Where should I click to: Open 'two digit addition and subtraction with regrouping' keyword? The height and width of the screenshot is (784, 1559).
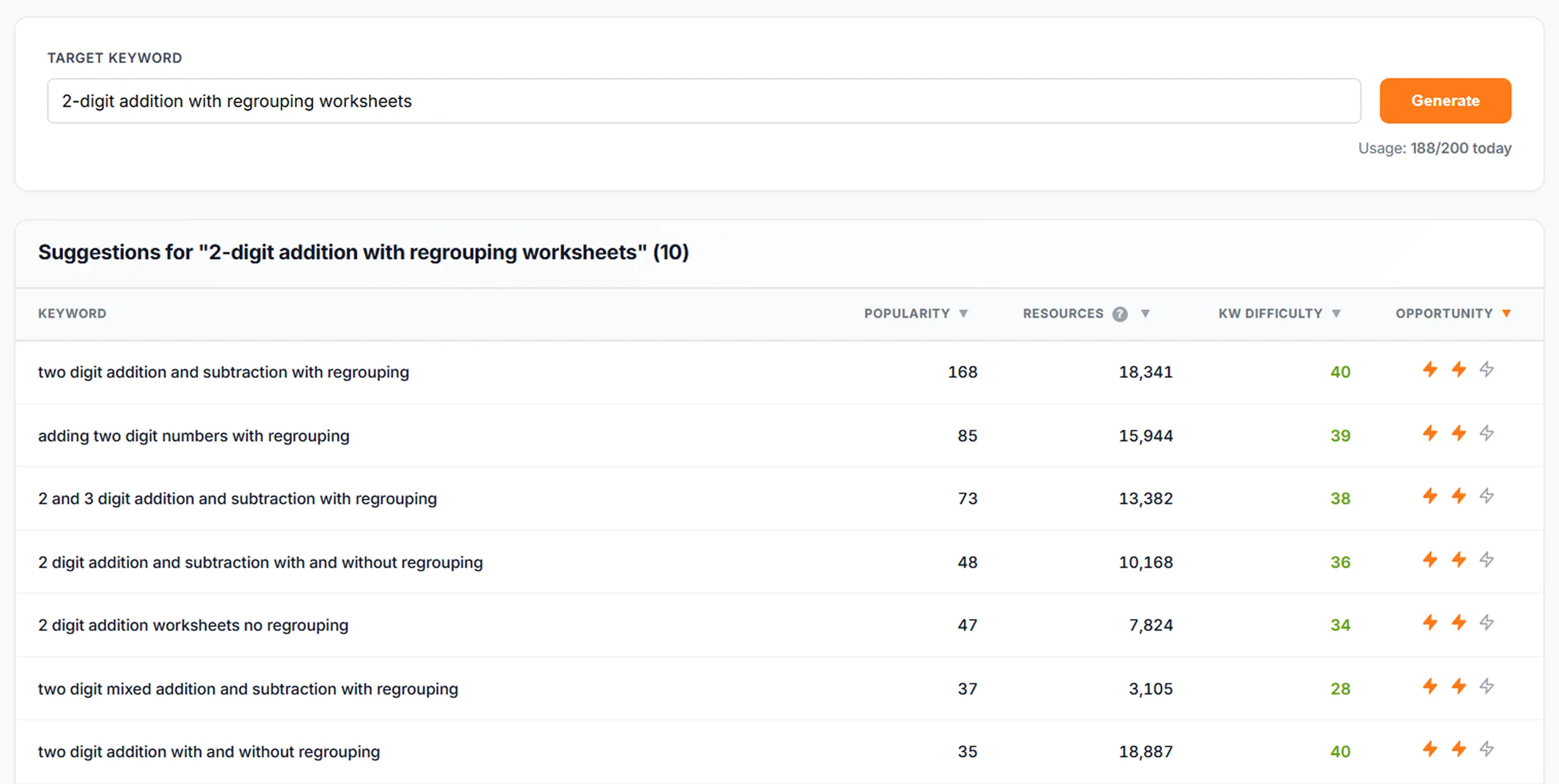coord(223,372)
